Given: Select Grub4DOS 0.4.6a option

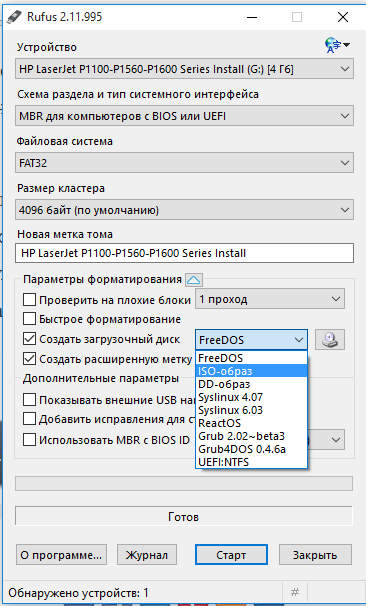Looking at the screenshot, I should [252, 449].
